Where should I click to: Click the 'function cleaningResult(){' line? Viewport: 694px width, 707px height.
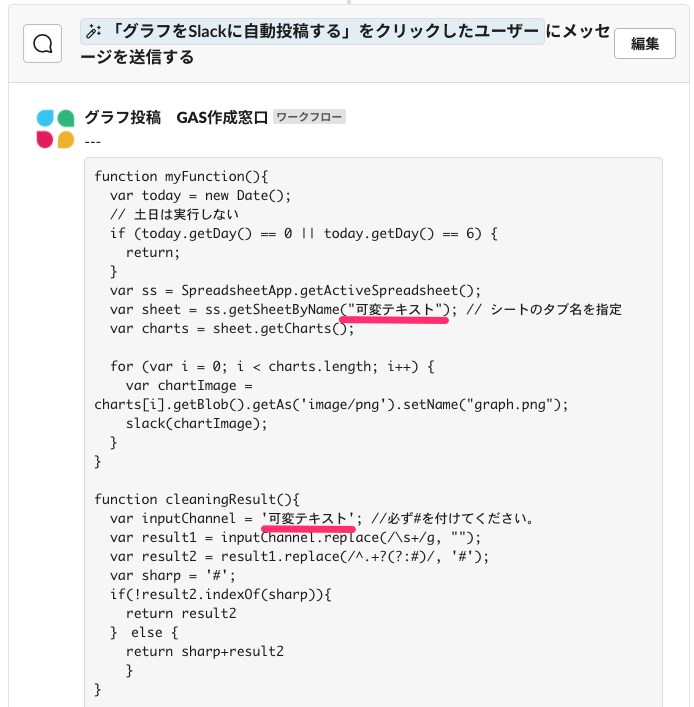tap(197, 500)
